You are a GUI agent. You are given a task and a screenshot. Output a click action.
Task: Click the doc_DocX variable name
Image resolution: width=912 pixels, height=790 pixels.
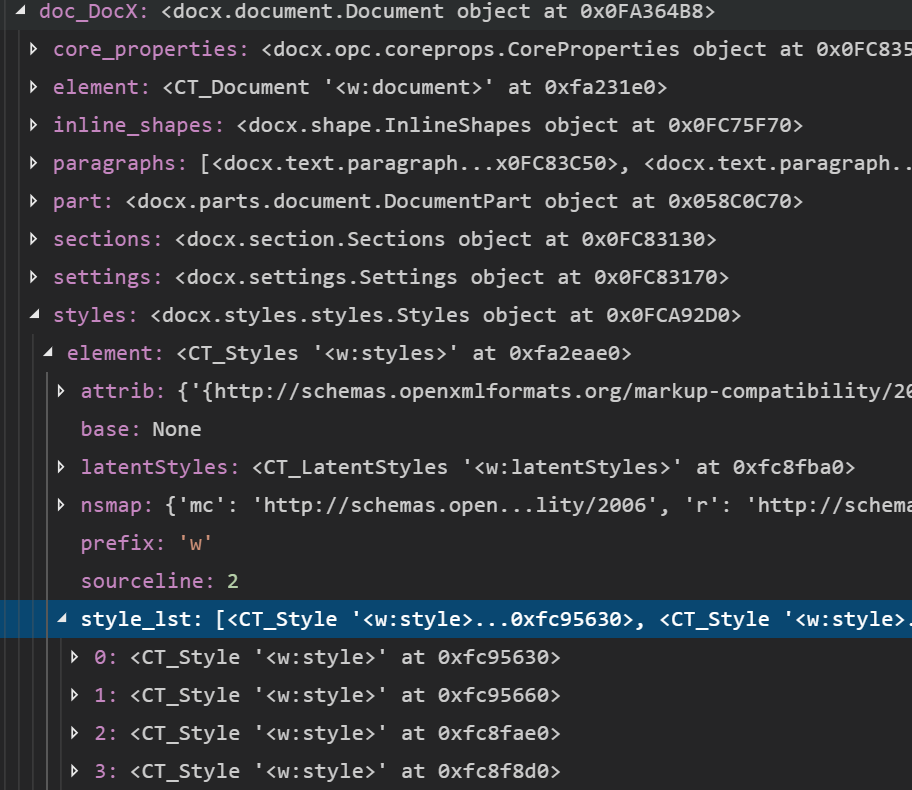click(94, 12)
